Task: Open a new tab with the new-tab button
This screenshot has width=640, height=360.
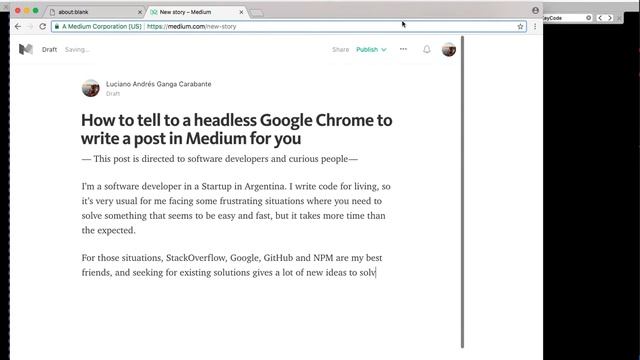Action: click(257, 13)
